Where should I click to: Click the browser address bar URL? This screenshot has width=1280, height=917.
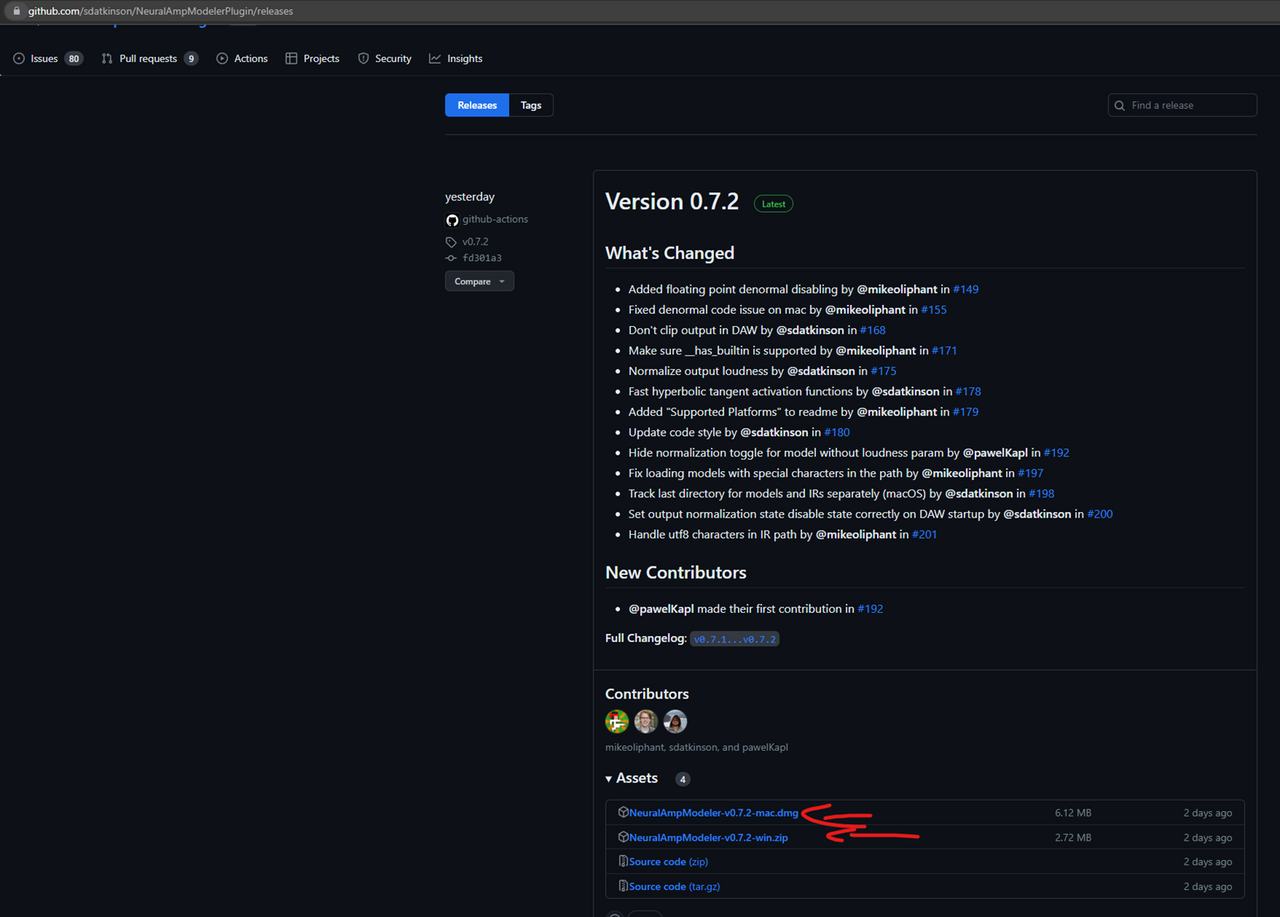(x=160, y=11)
